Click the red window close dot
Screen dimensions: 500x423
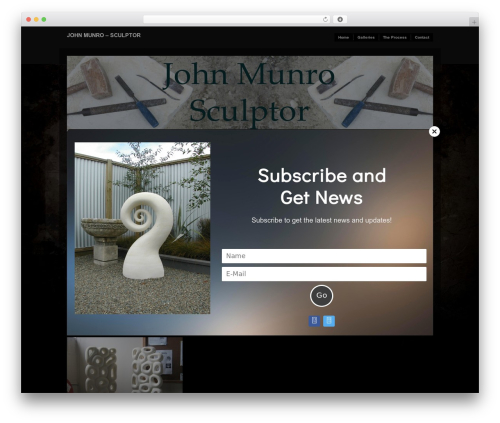29,19
